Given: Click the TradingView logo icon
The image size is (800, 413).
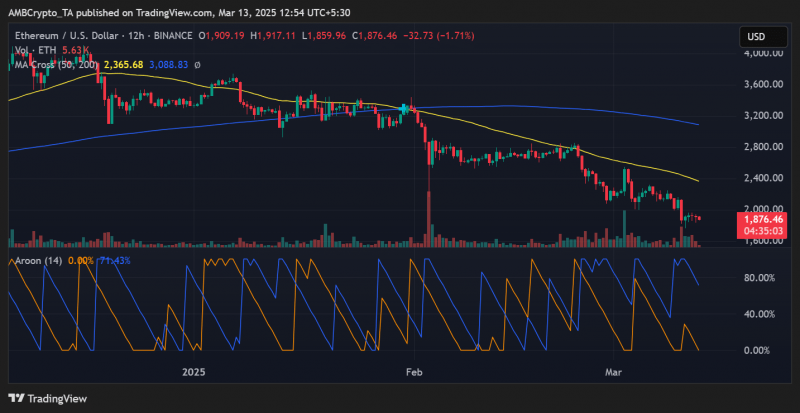Looking at the screenshot, I should (16, 398).
